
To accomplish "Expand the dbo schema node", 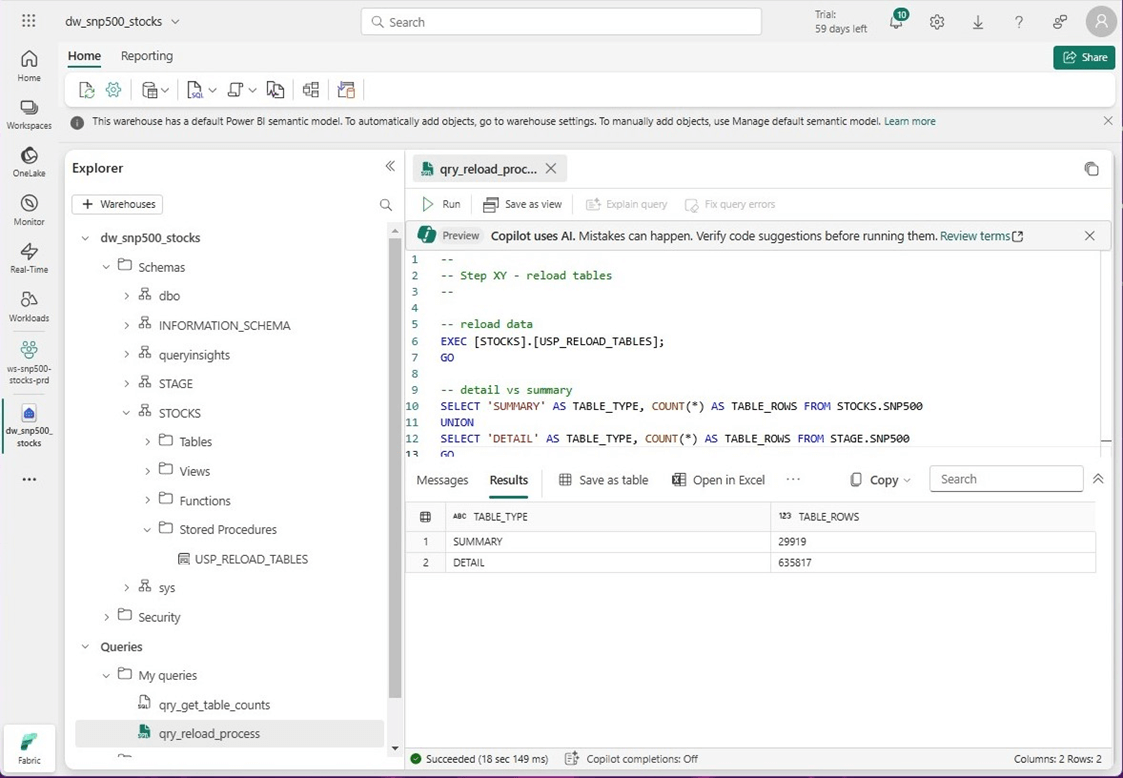I will tap(127, 296).
